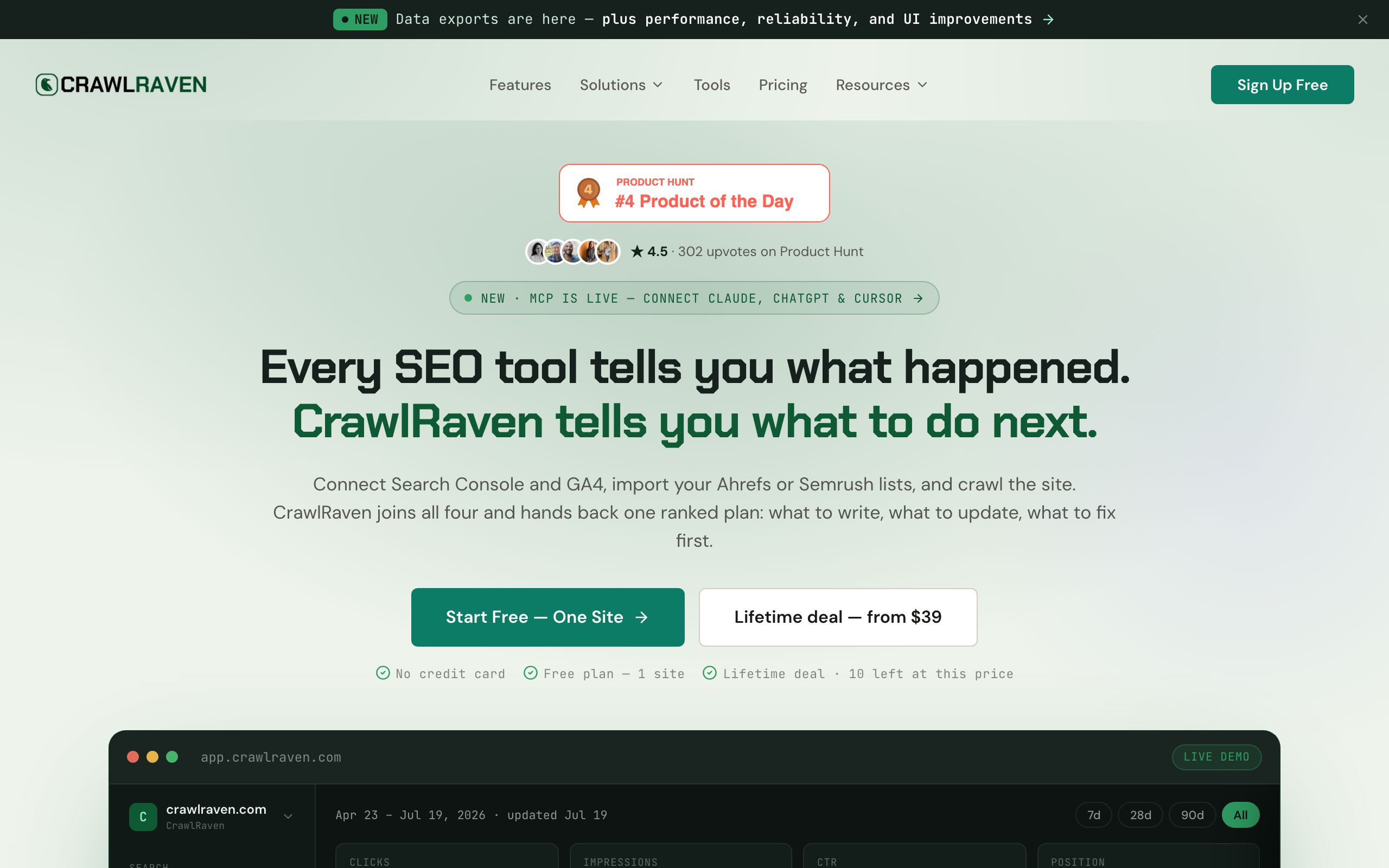This screenshot has width=1389, height=868.
Task: Click the No credit card checkmark icon
Action: click(383, 673)
